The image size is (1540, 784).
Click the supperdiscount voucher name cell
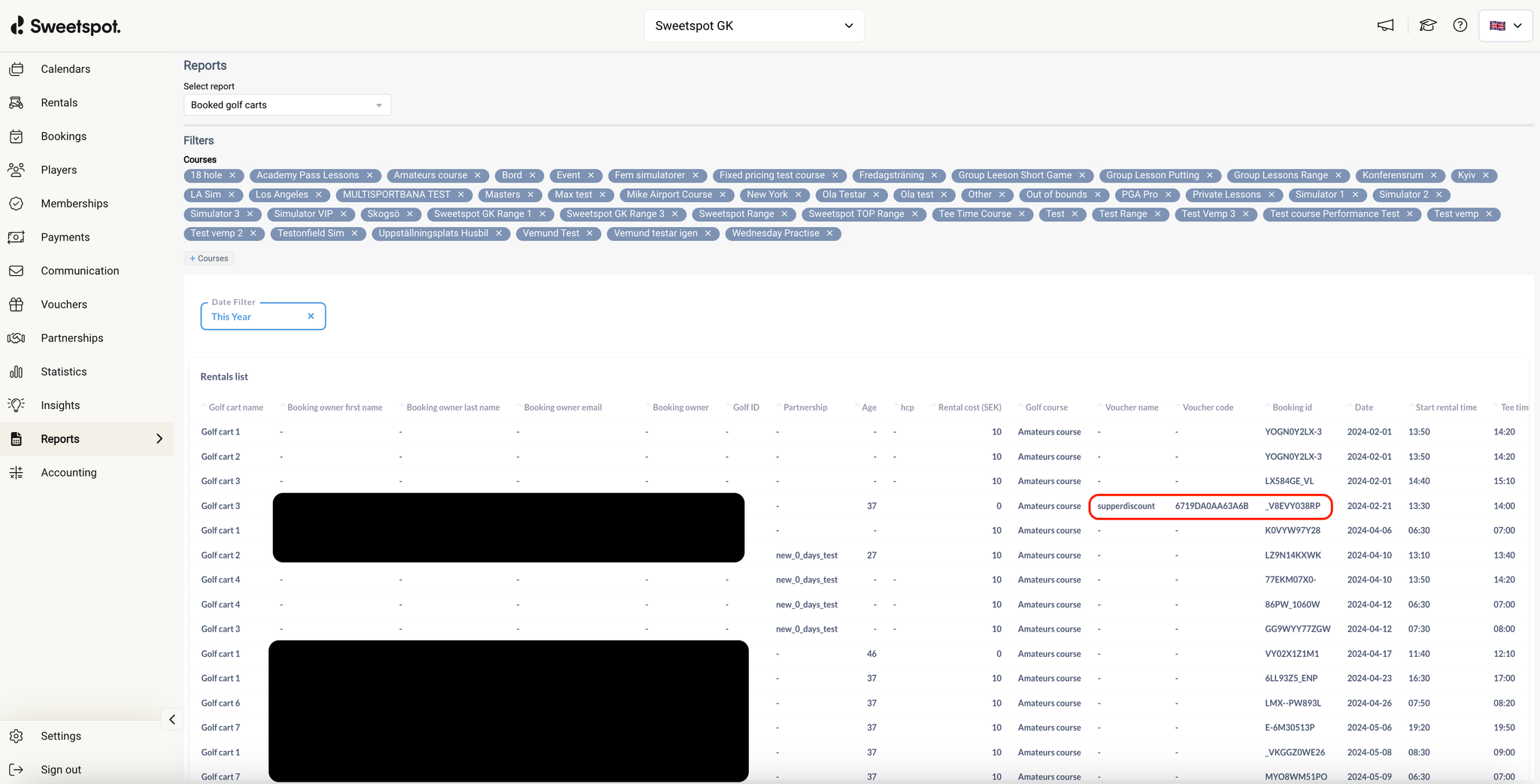pos(1126,506)
